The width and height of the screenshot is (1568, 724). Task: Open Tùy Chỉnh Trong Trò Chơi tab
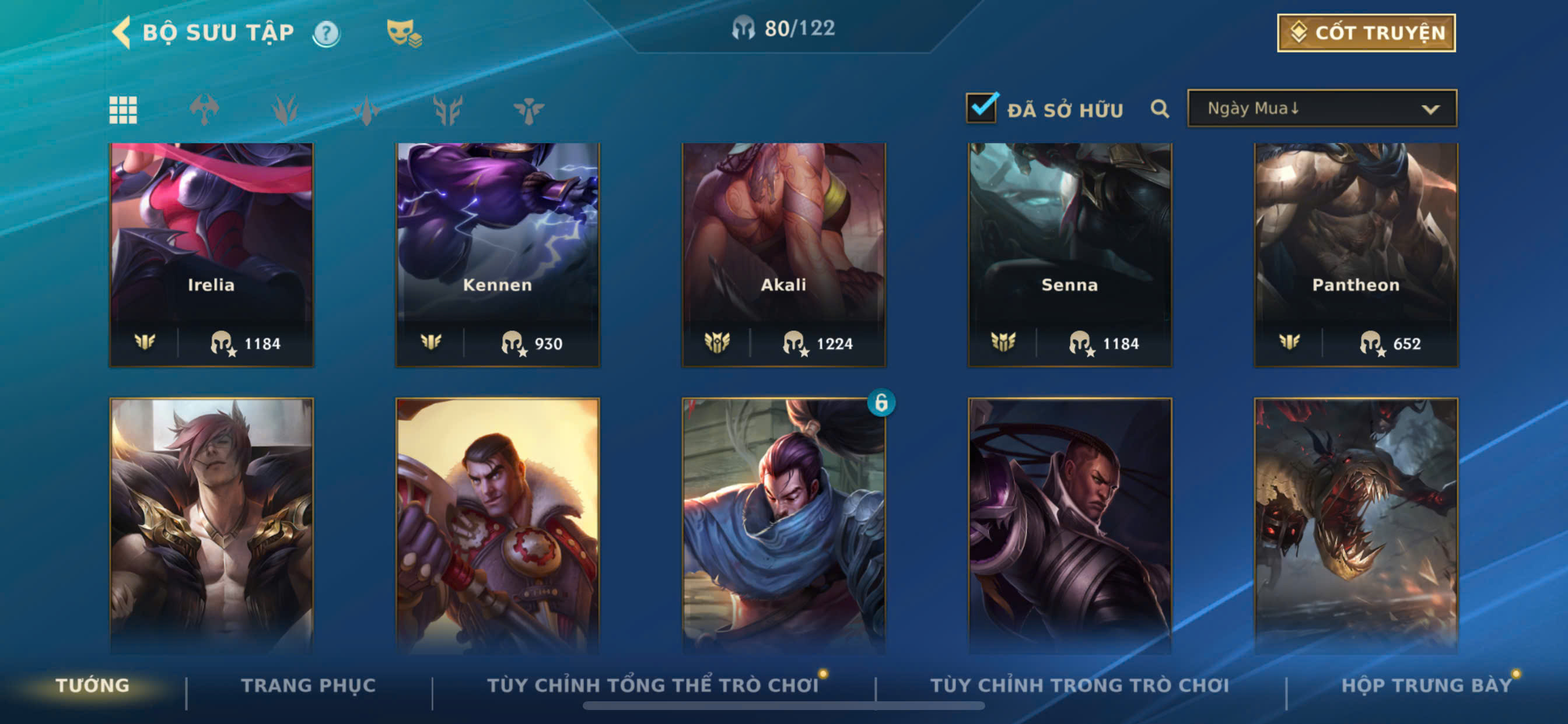(1079, 685)
